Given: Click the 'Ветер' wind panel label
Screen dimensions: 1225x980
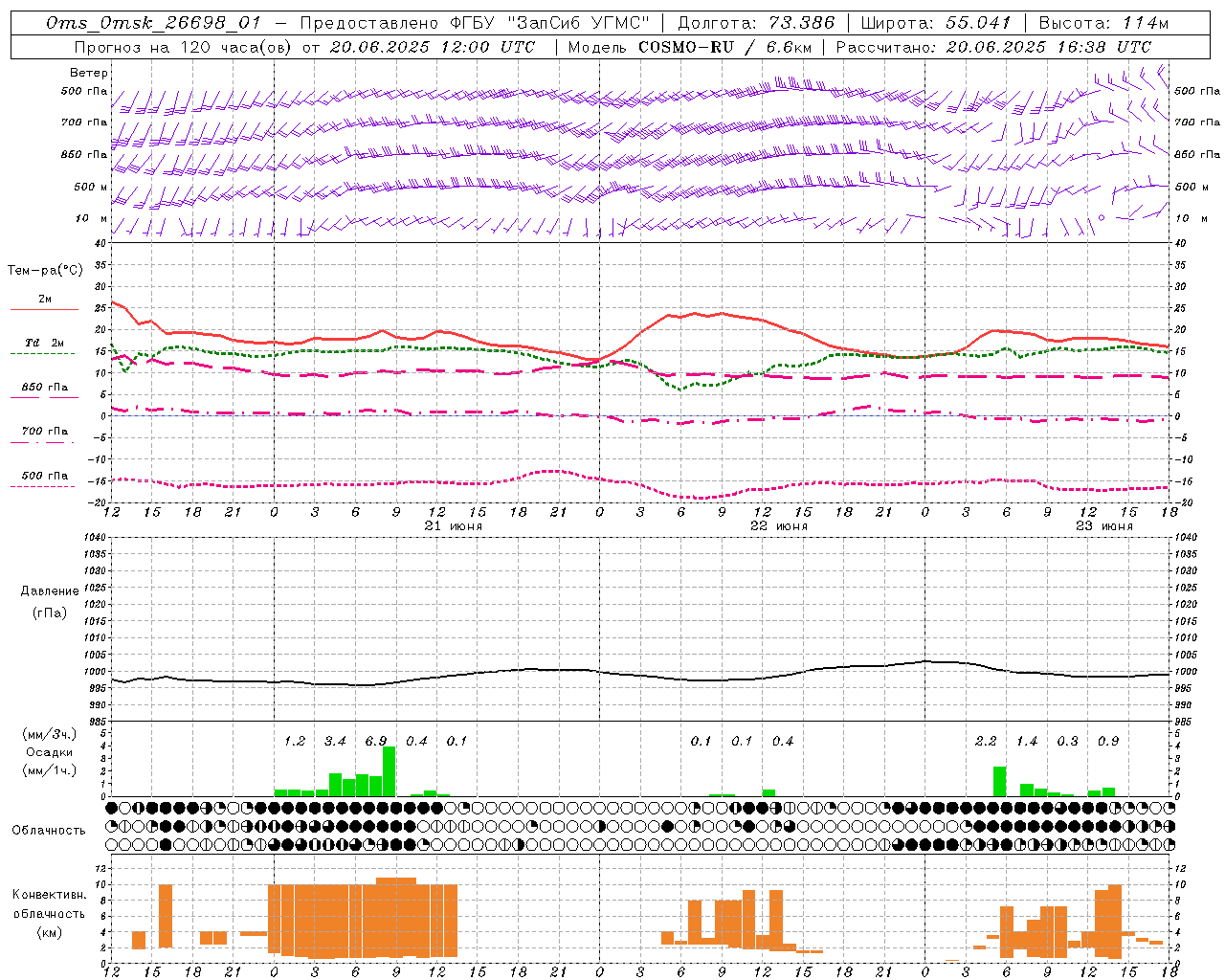Looking at the screenshot, I should pos(89,73).
